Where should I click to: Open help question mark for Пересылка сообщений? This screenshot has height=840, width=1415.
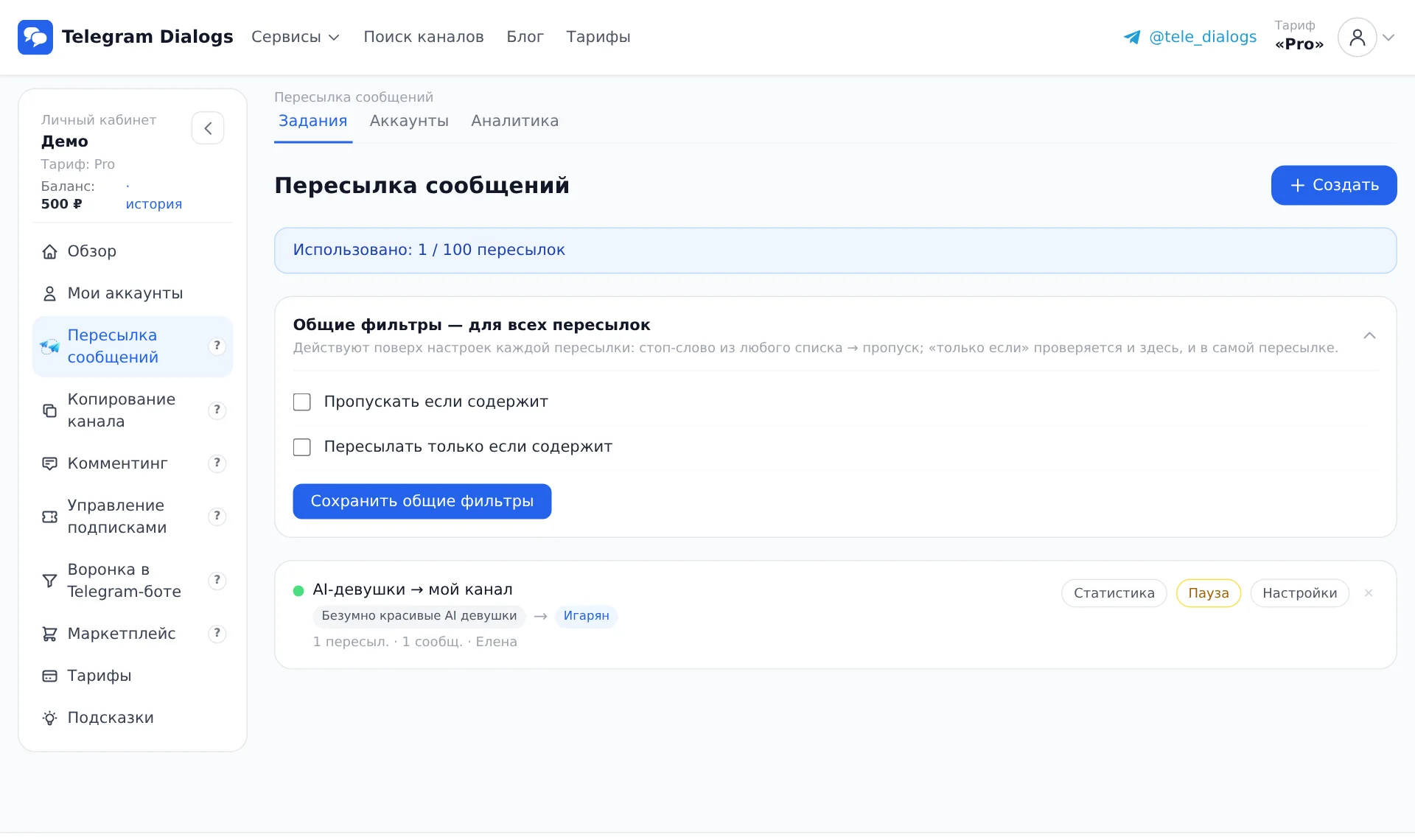click(217, 346)
